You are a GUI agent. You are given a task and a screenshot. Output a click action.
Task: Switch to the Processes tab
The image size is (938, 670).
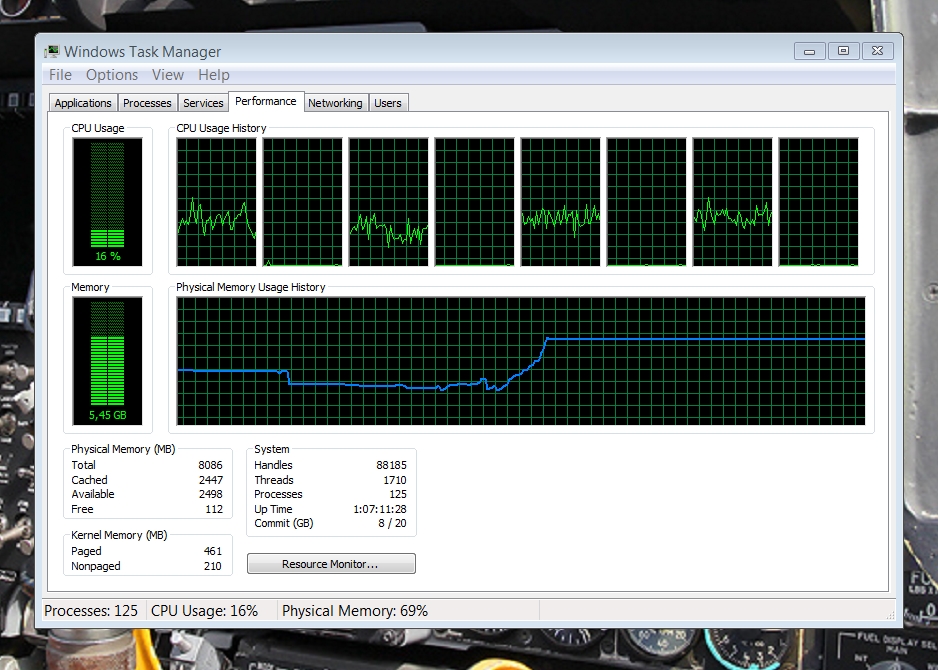coord(147,103)
